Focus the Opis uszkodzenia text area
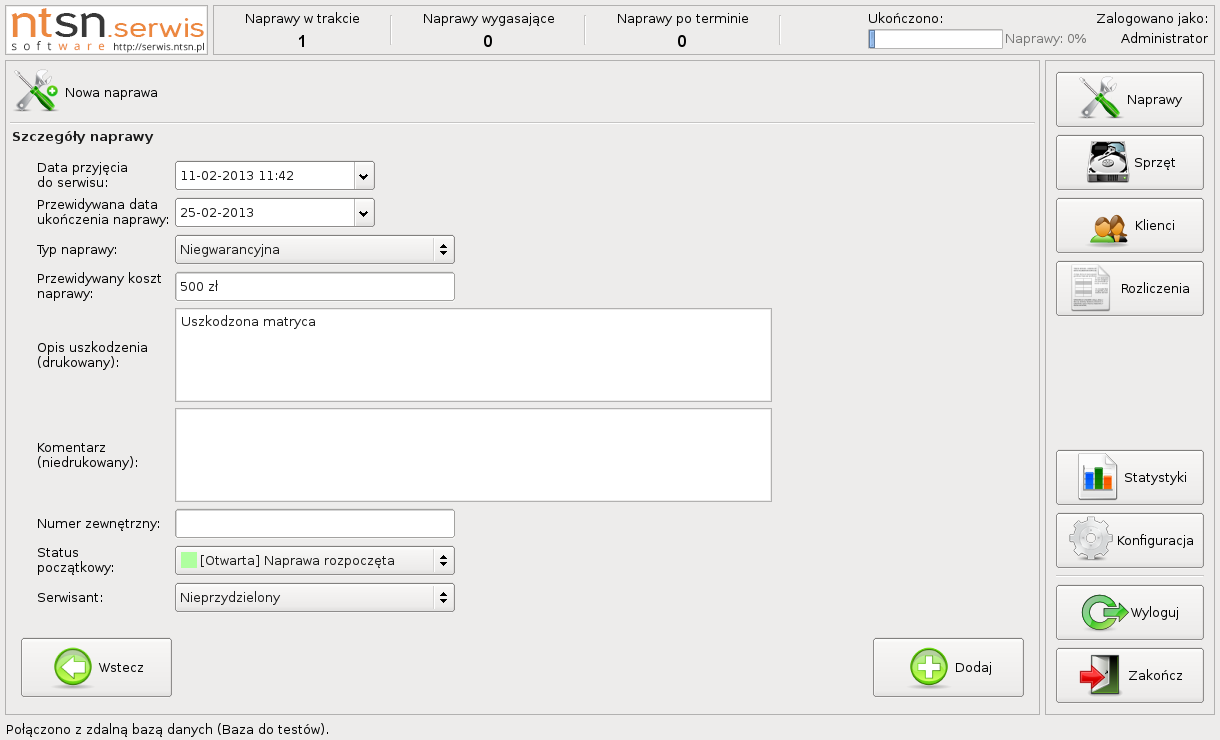The image size is (1220, 740). click(472, 355)
